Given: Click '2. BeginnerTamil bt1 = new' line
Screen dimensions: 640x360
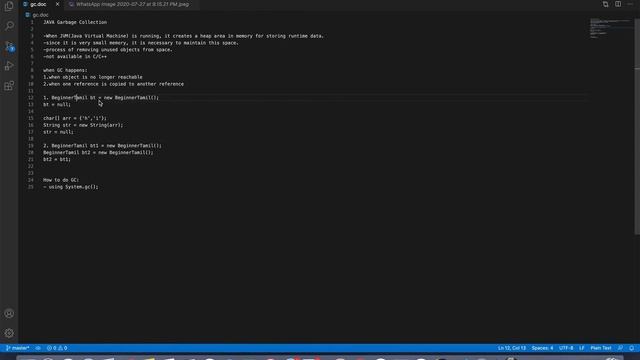Looking at the screenshot, I should click(102, 146).
